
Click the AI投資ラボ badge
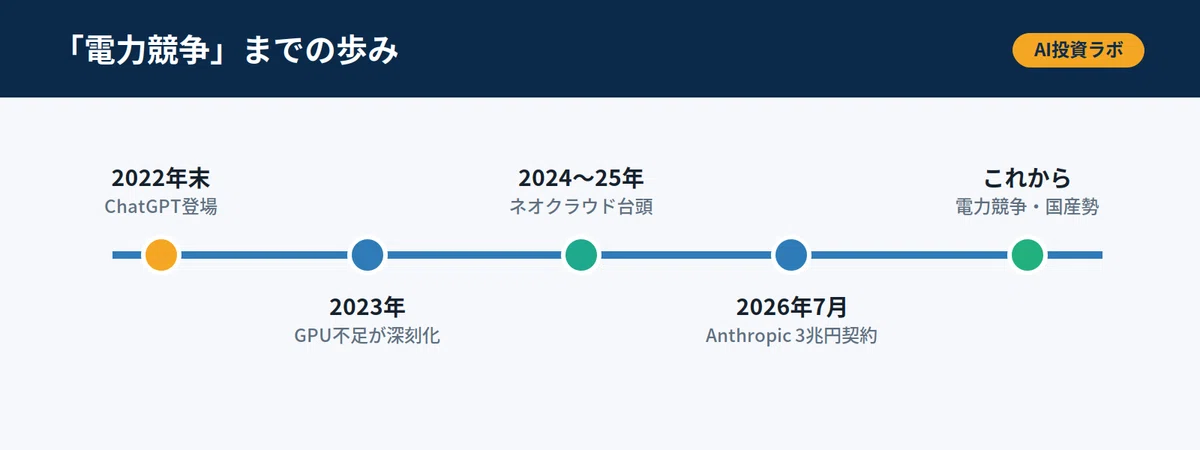(x=1078, y=50)
